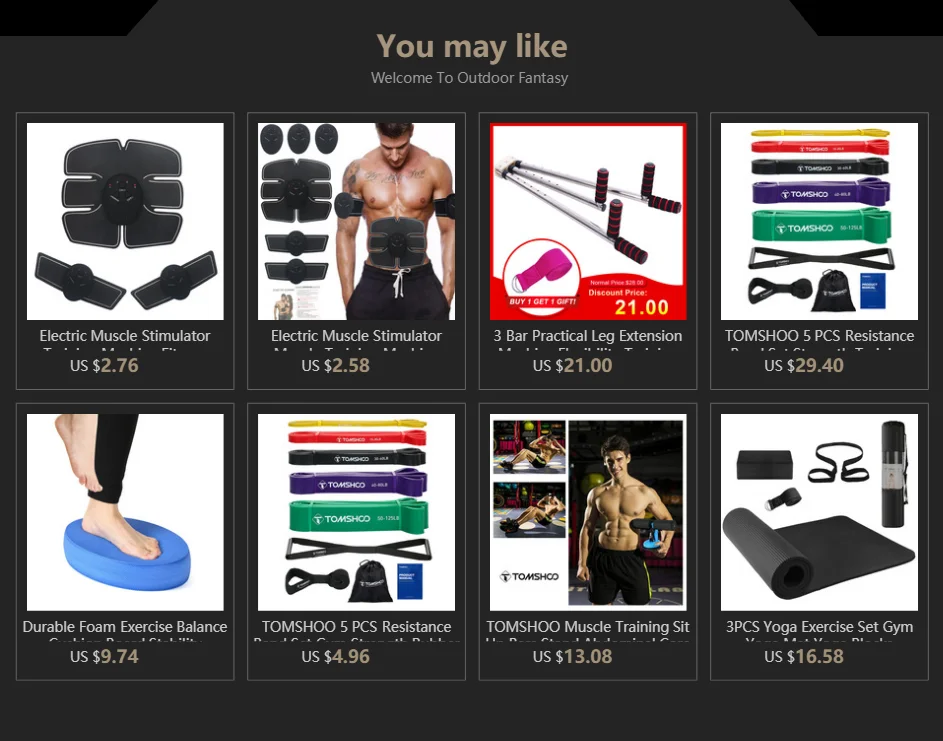Open the TOMSHOO resistance bands image priced $29.40

(819, 221)
